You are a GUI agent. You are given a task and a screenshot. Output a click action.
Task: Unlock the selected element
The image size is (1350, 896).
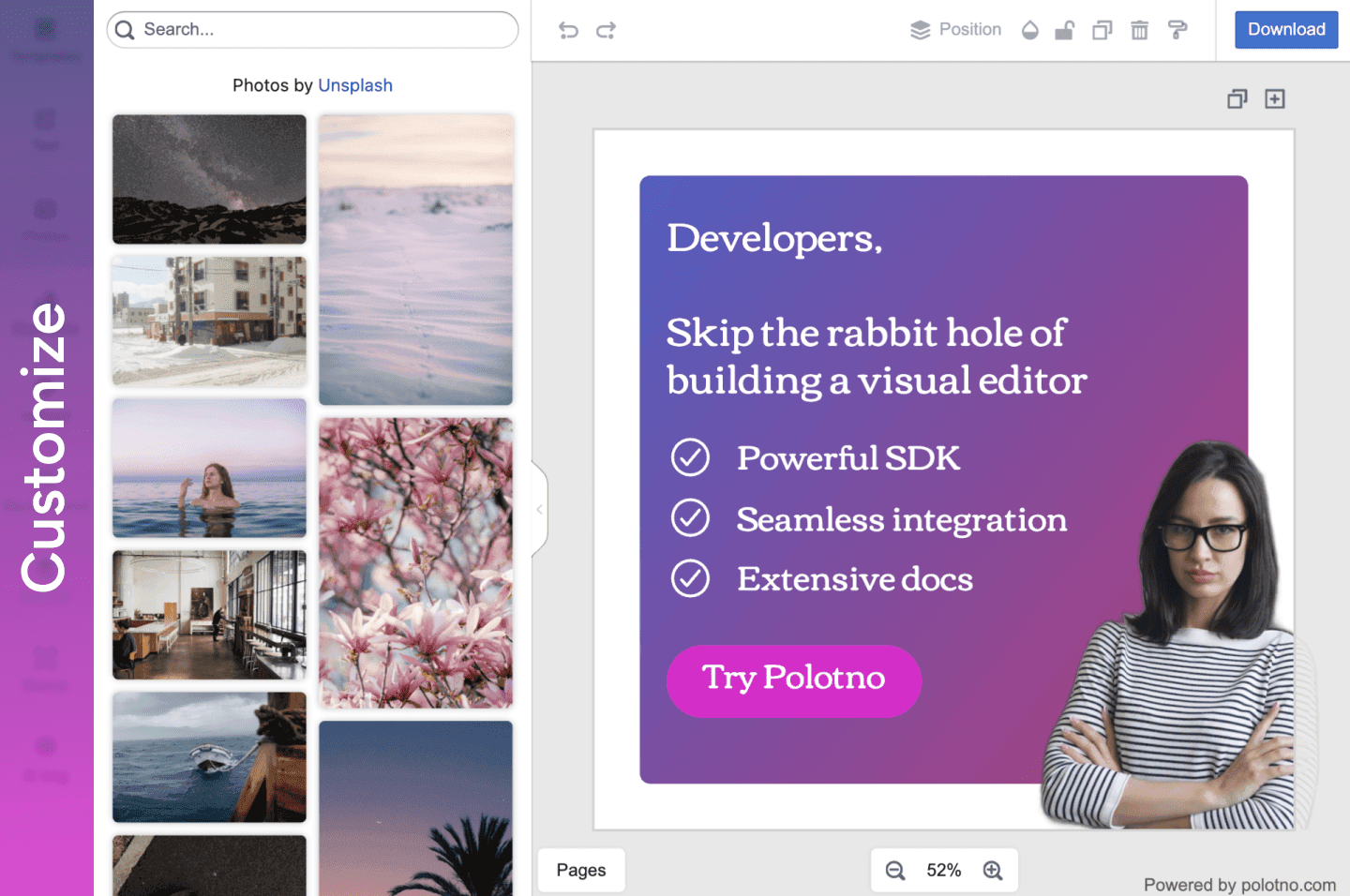click(x=1065, y=29)
